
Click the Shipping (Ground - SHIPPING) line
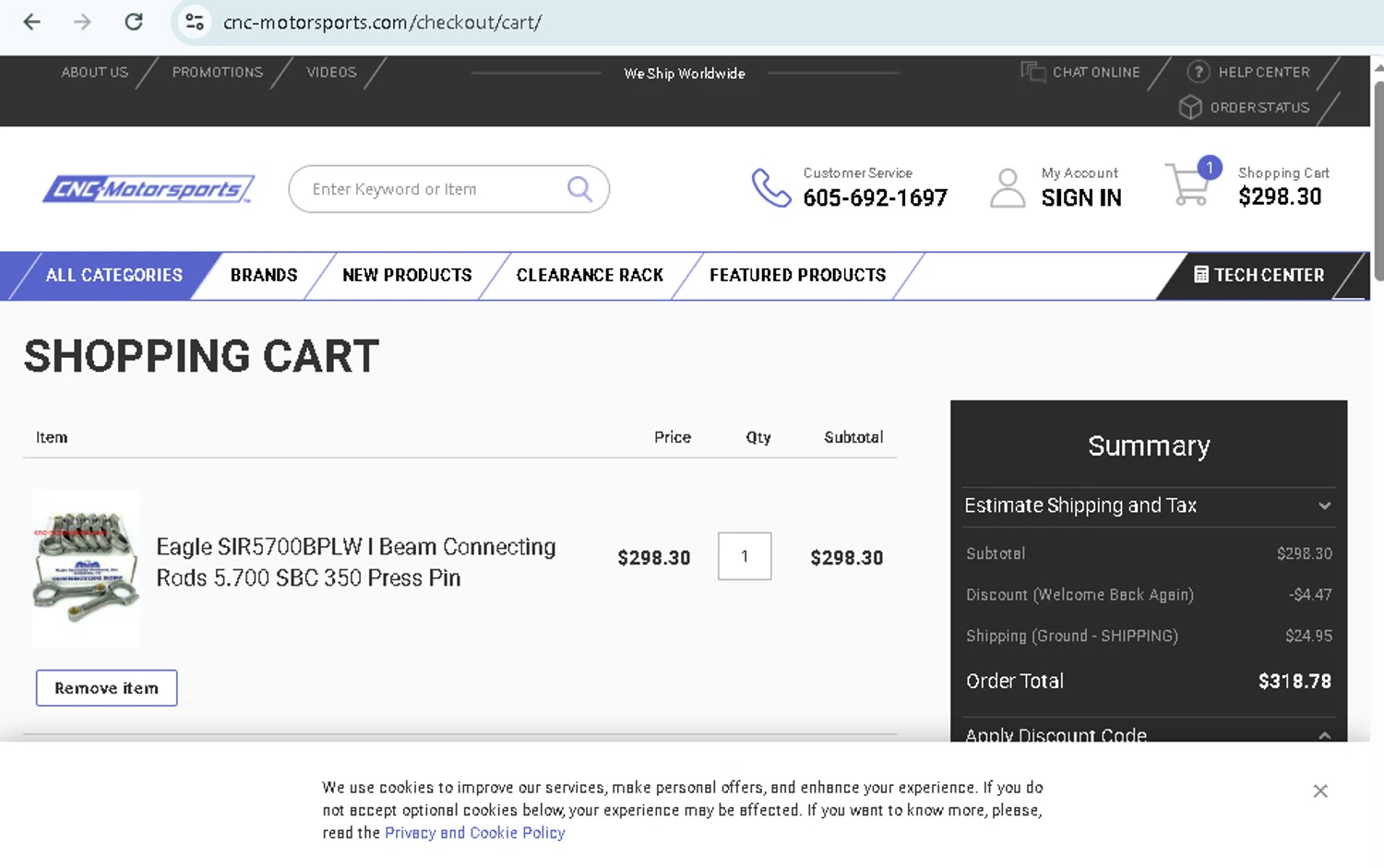click(1148, 636)
